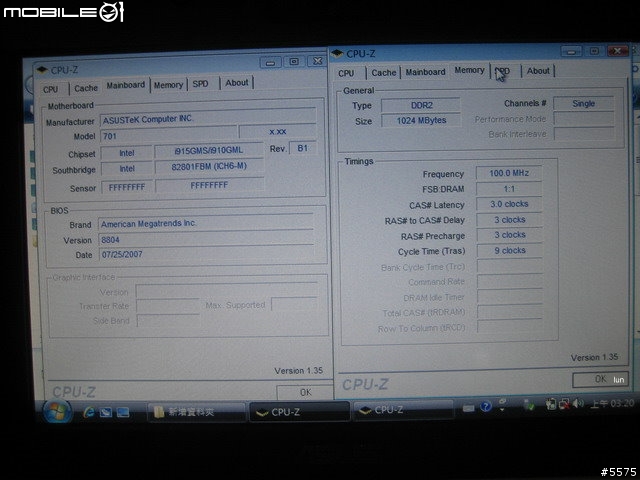This screenshot has width=640, height=480.
Task: Select SPD tab in left CPU-Z window
Action: [x=200, y=84]
